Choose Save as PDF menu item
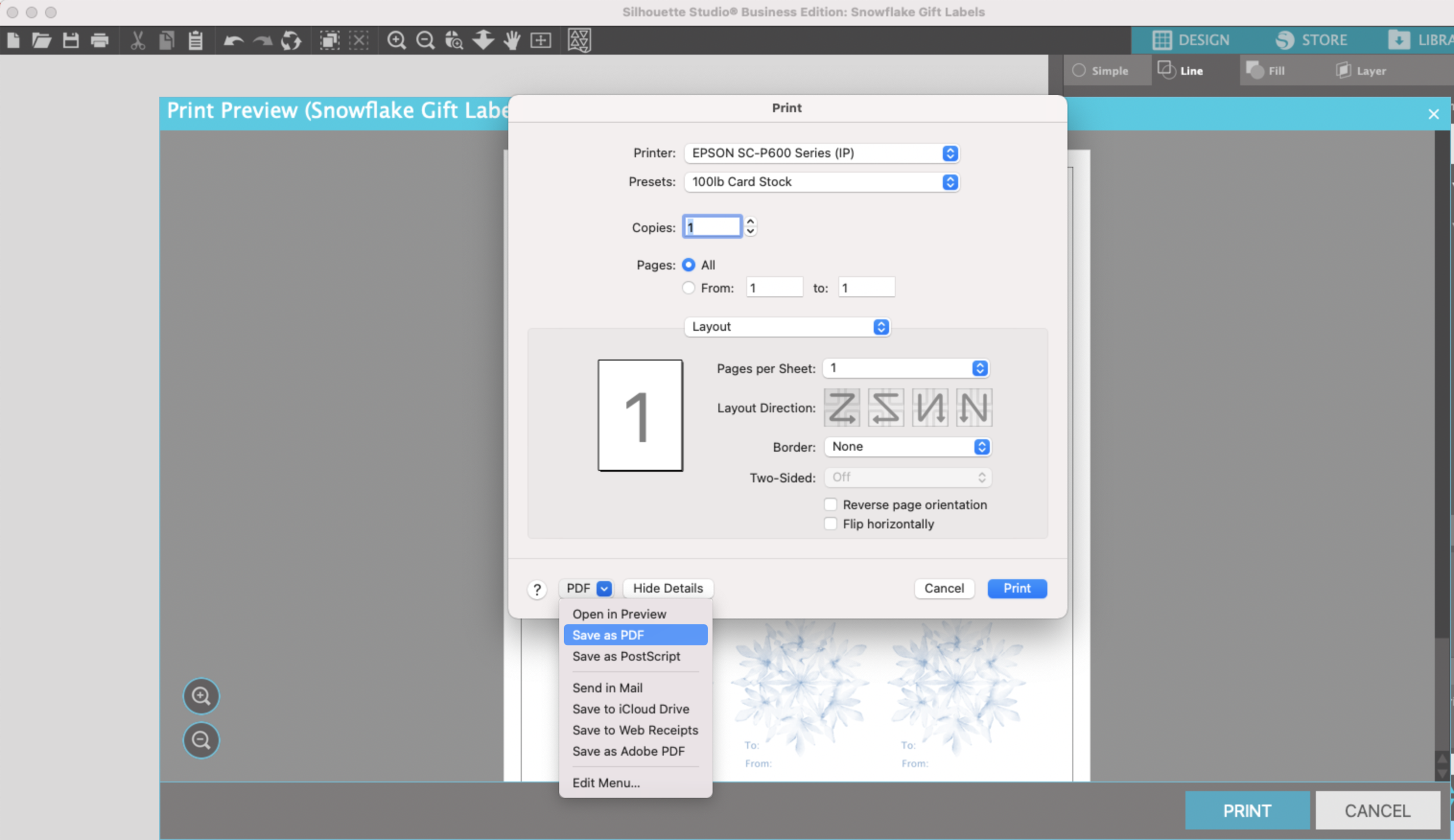This screenshot has width=1454, height=840. tap(635, 635)
